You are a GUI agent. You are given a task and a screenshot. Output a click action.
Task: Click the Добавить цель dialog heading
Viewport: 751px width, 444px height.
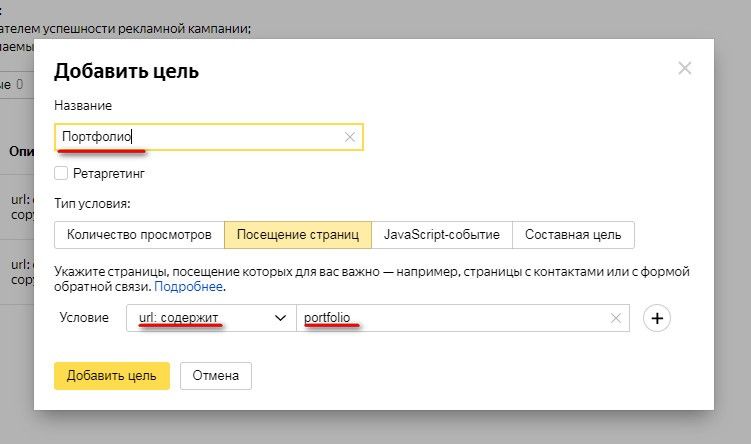click(126, 71)
